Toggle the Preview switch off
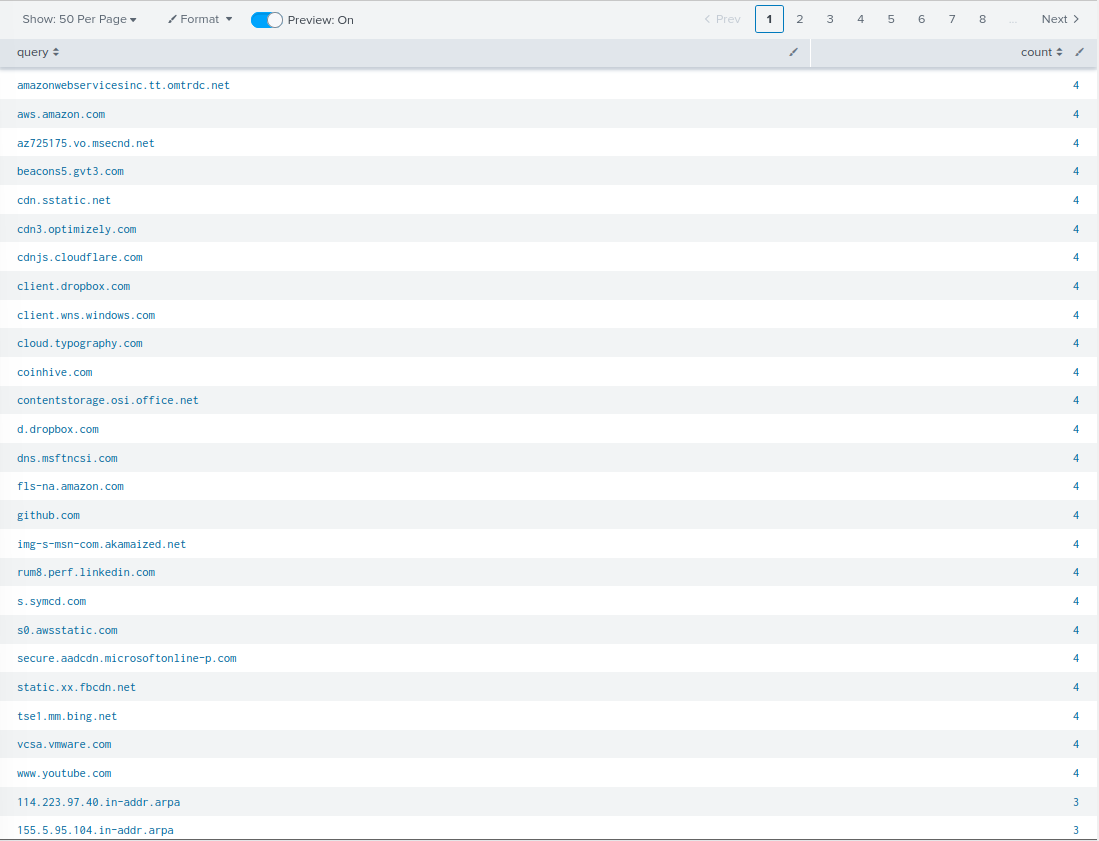This screenshot has width=1099, height=841. pos(266,20)
